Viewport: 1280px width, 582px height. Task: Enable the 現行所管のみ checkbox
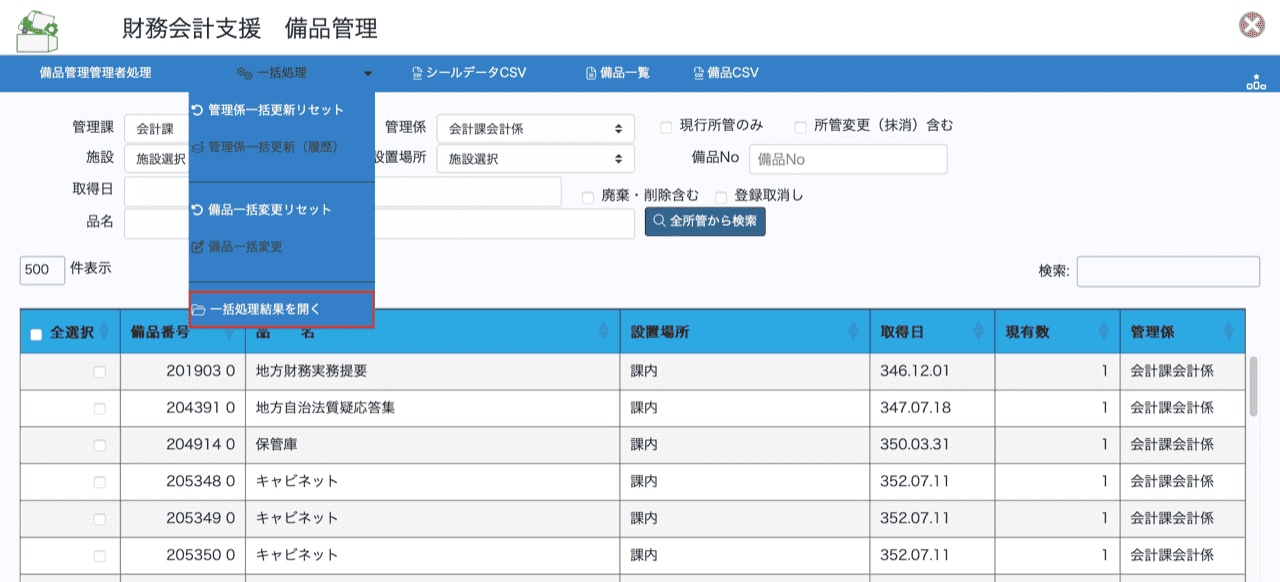pos(666,127)
